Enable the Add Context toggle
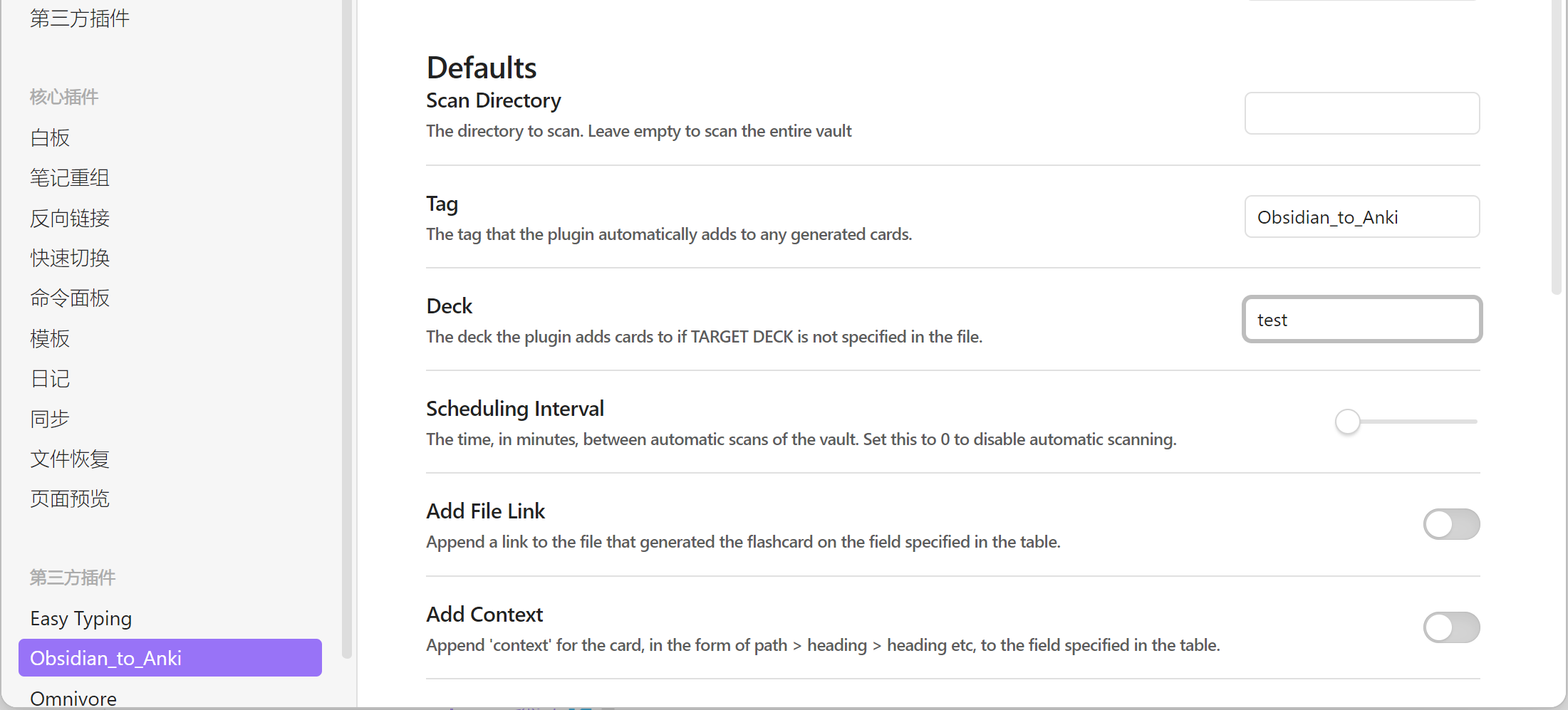 (x=1450, y=627)
